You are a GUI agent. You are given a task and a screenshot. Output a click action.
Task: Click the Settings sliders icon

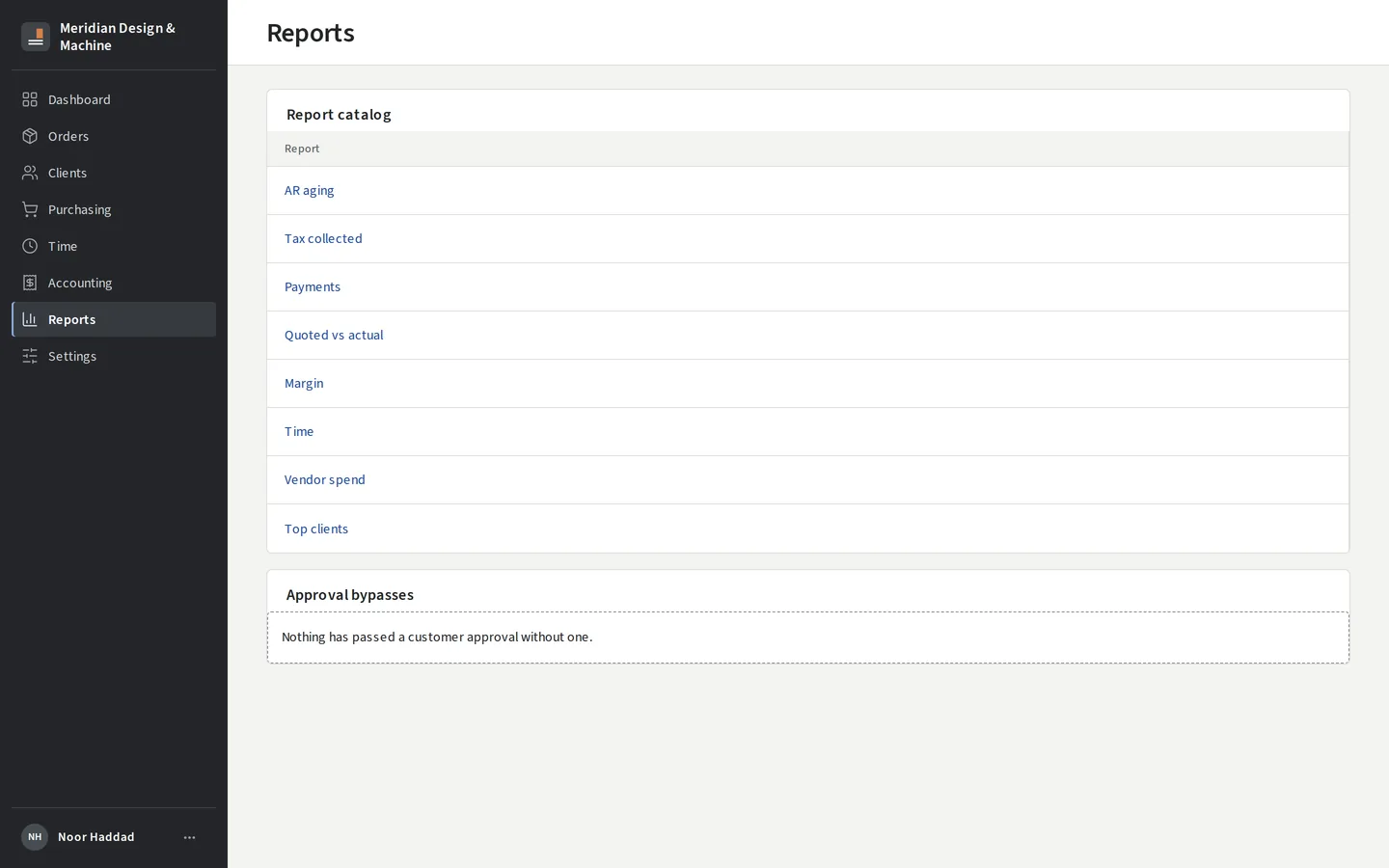tap(30, 356)
